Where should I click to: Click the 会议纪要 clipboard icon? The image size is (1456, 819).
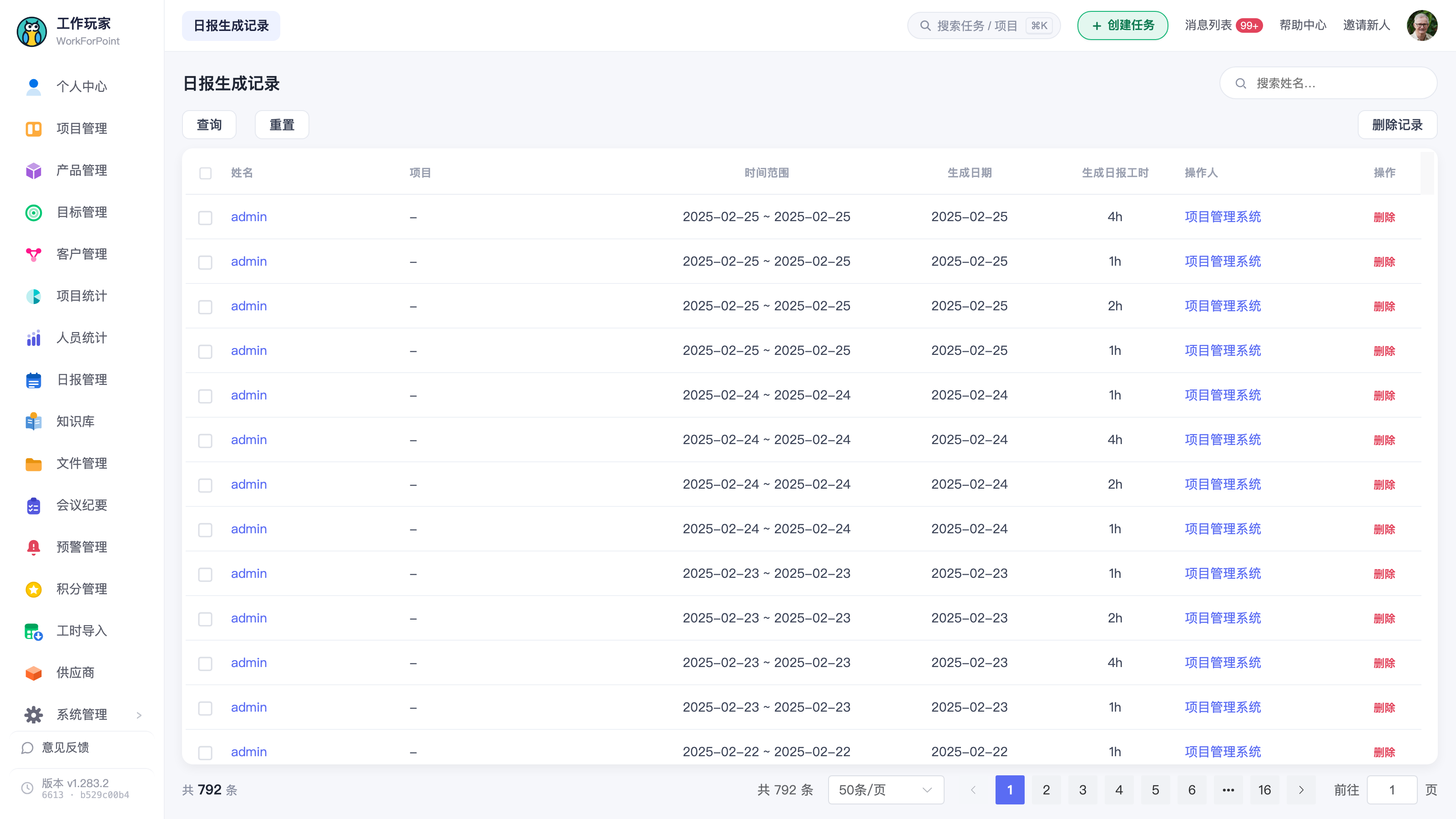(x=33, y=506)
